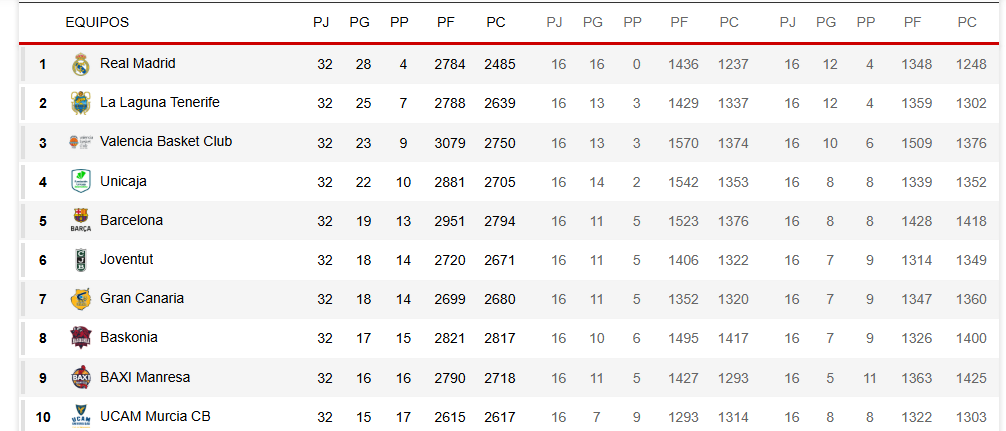Click the first bold PG column header

point(359,22)
